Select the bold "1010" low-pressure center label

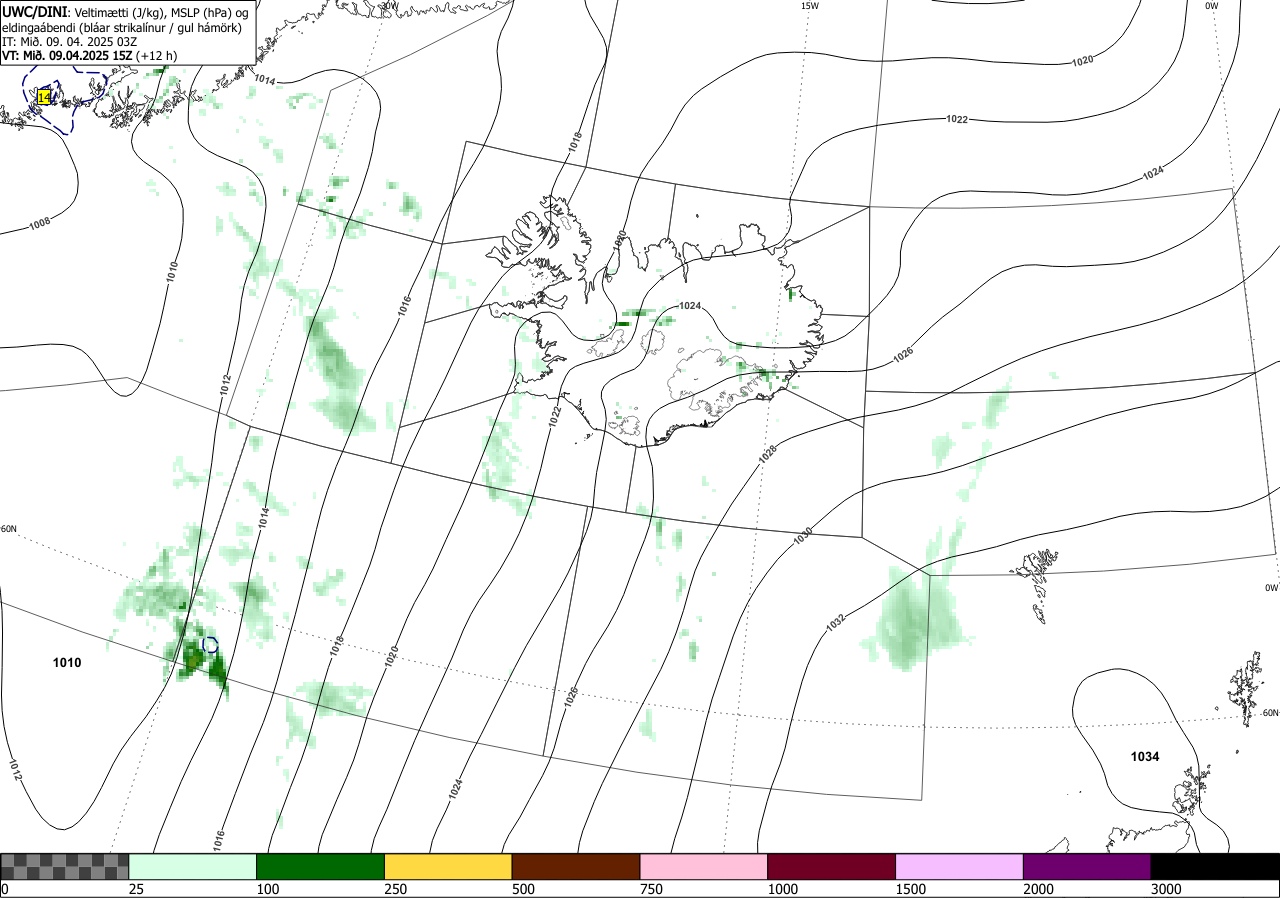[67, 663]
